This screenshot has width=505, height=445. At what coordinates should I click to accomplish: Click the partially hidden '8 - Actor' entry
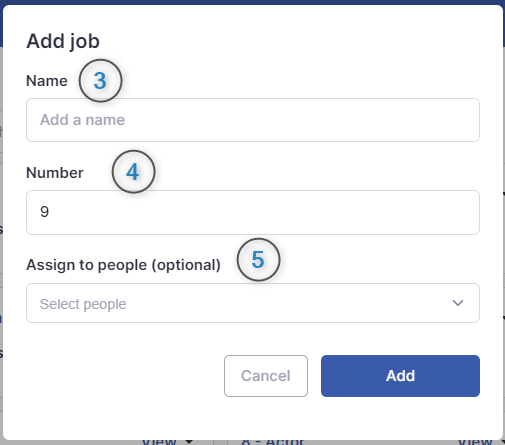(273, 442)
